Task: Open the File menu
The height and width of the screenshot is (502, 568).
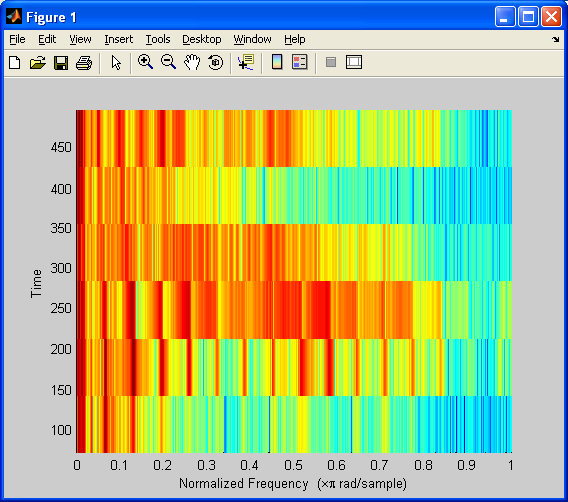Action: tap(17, 39)
